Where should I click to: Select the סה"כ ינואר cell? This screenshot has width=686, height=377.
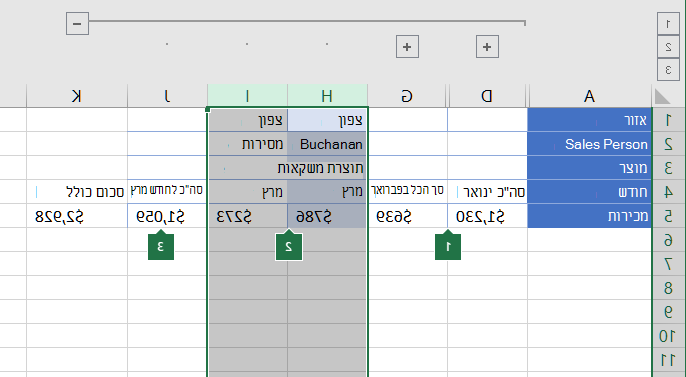click(x=487, y=192)
